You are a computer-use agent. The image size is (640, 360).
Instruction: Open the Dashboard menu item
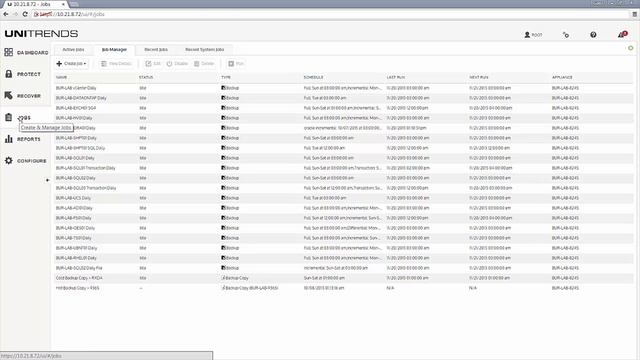point(33,53)
